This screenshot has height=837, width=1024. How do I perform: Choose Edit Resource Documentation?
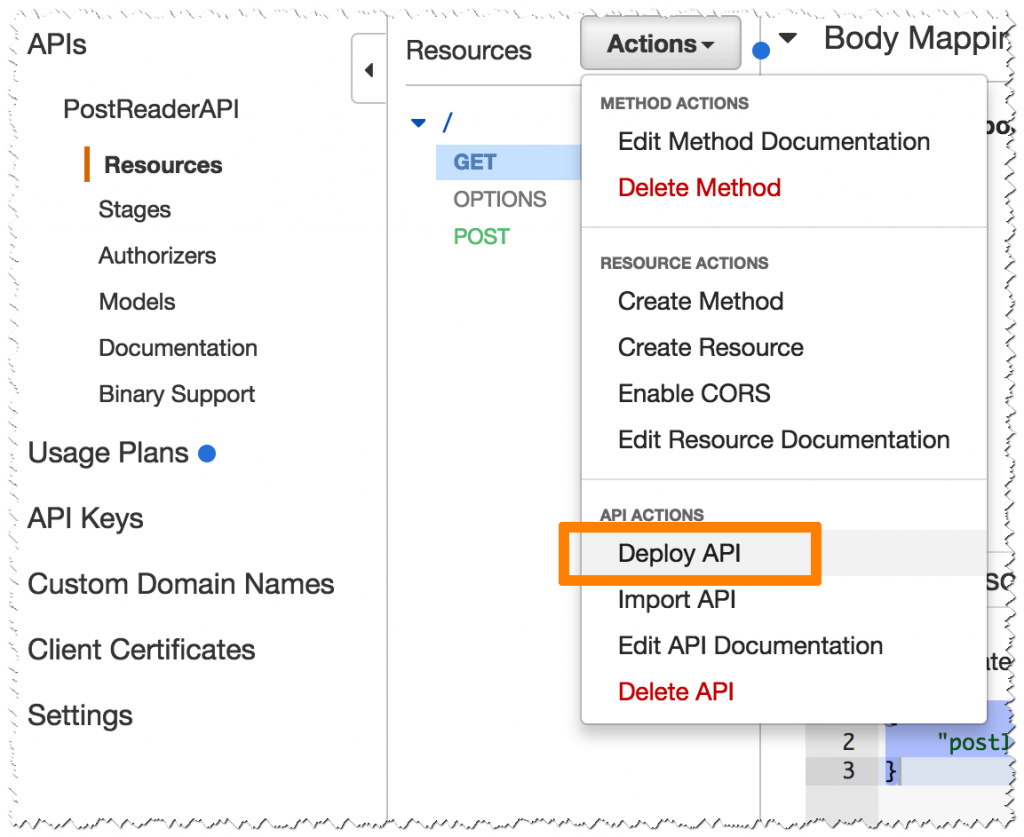[784, 440]
